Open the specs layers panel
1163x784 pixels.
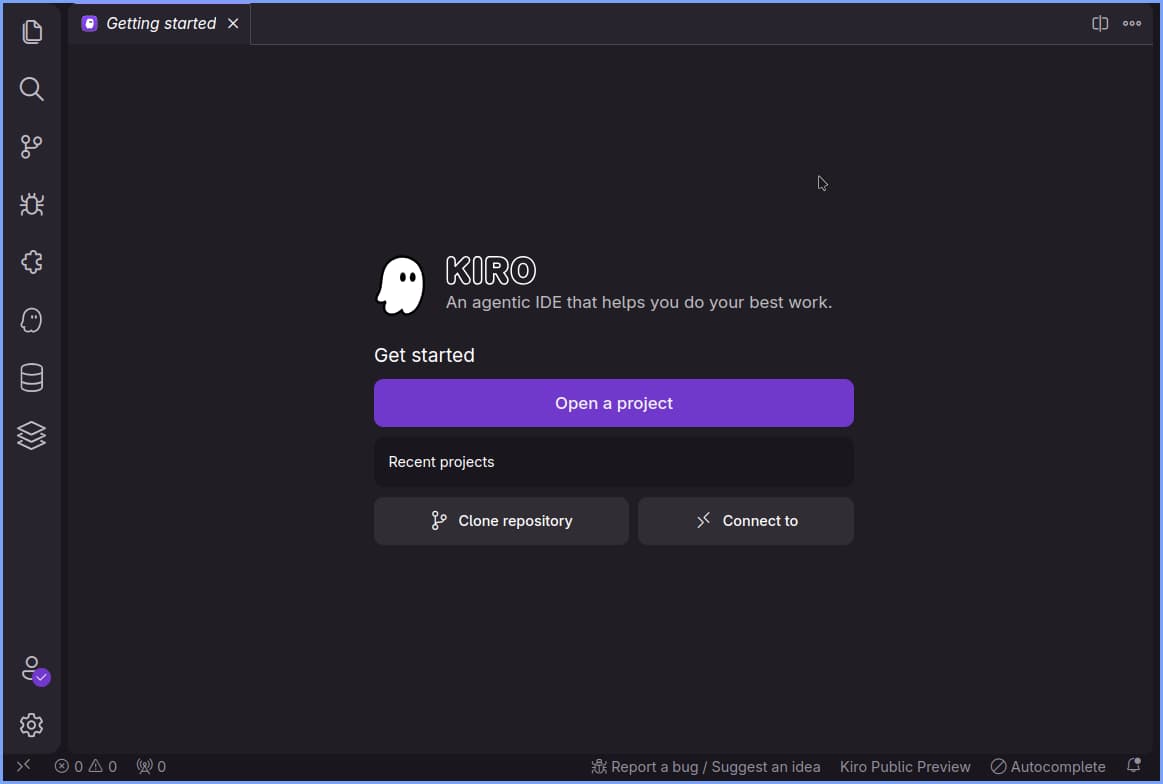tap(31, 435)
